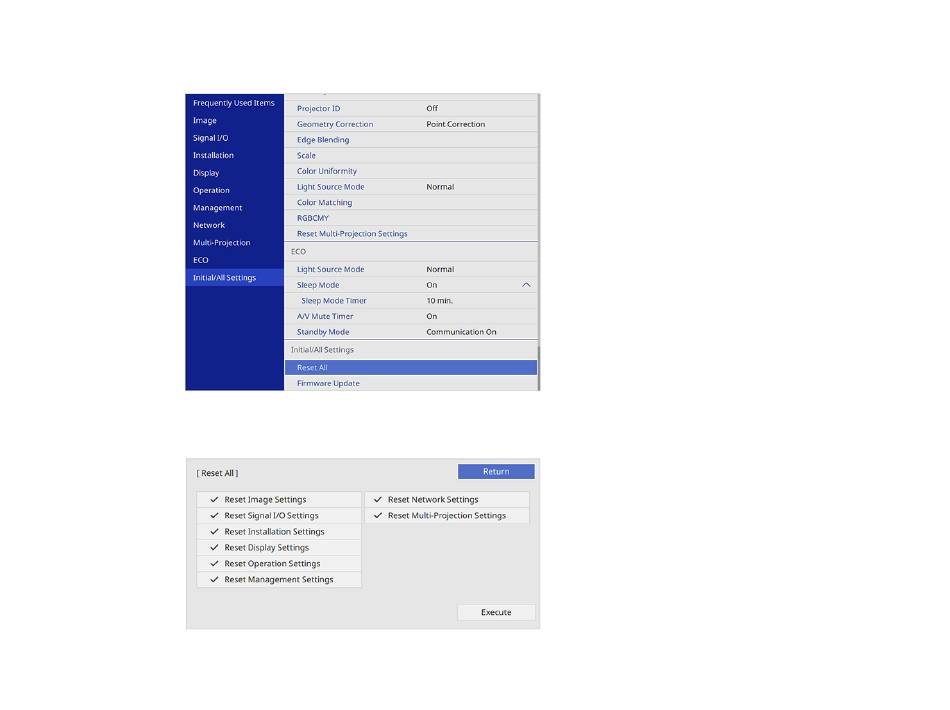Toggle Reset Network Settings checkbox

click(x=447, y=500)
